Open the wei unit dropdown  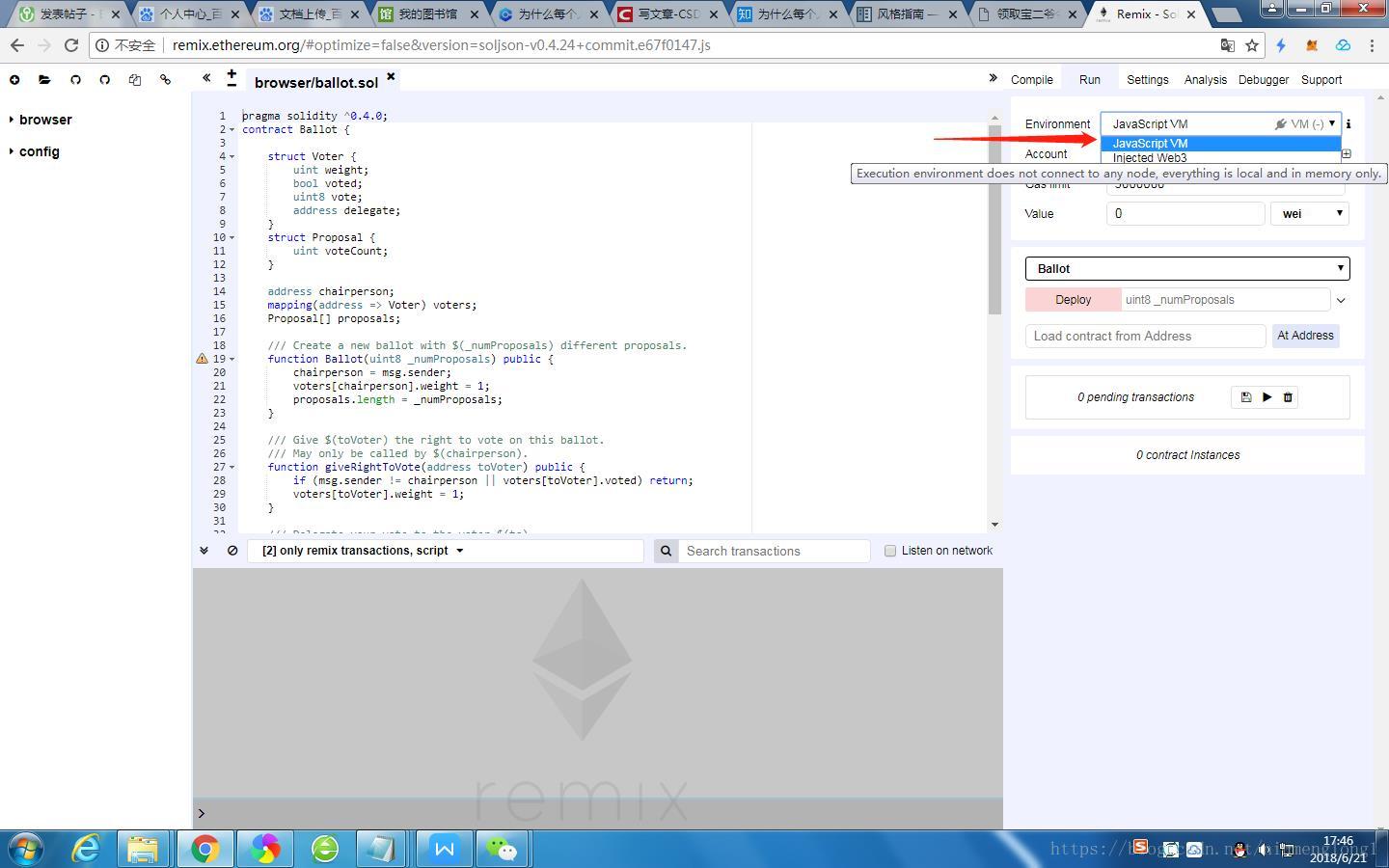[x=1310, y=213]
